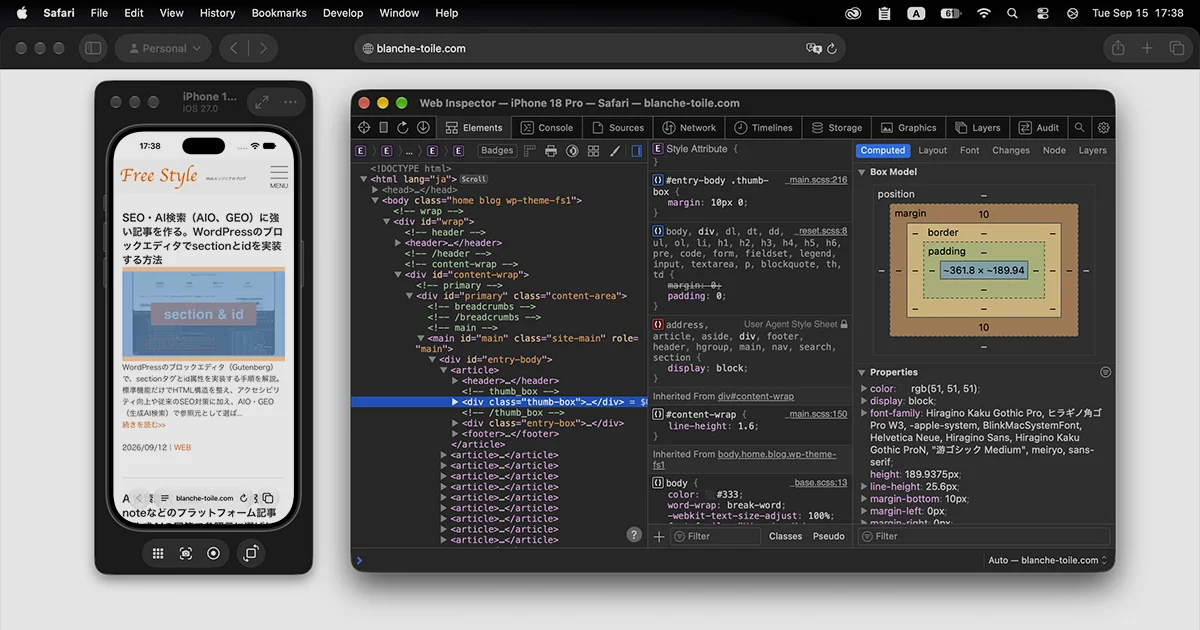Switch to the Sources tab
The width and height of the screenshot is (1200, 630).
pyautogui.click(x=617, y=128)
